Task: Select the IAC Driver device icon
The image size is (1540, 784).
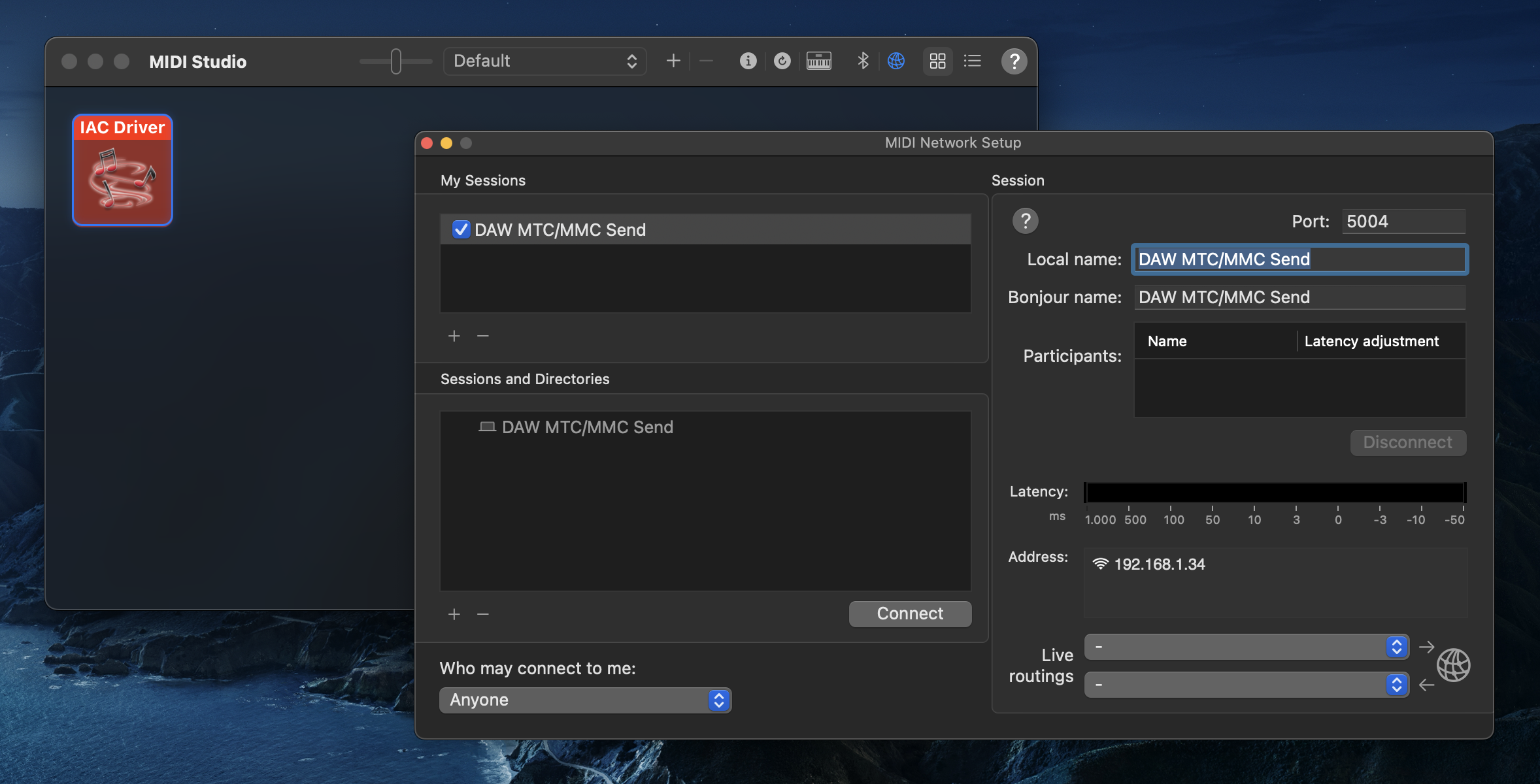Action: click(122, 171)
